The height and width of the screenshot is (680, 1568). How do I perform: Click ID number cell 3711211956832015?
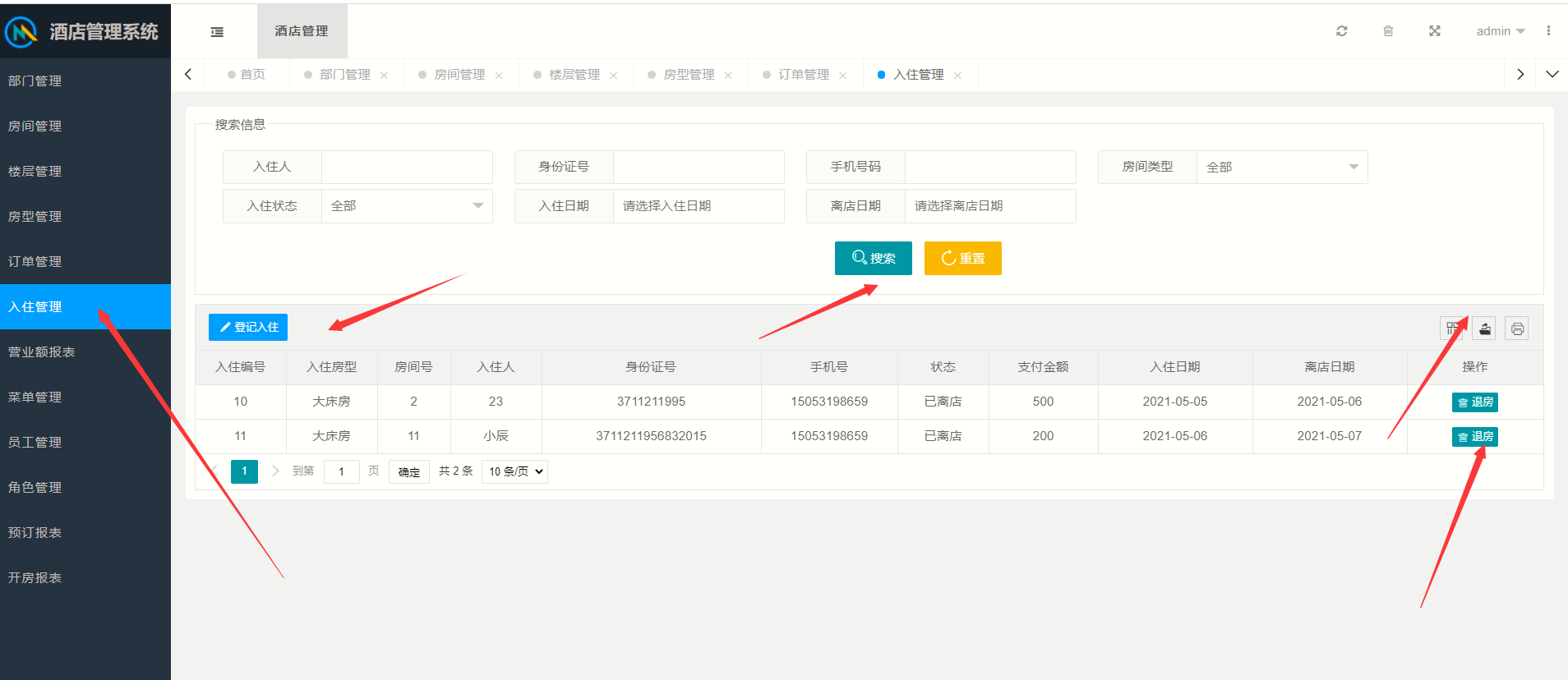pos(652,436)
